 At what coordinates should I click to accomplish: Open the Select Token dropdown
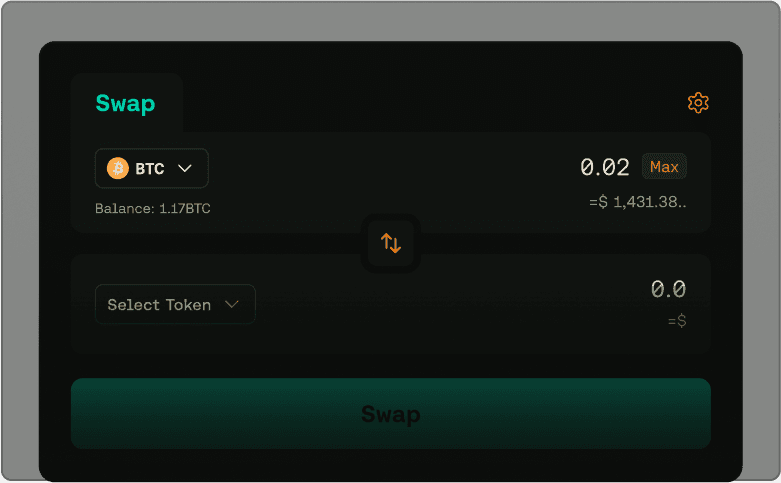coord(175,304)
